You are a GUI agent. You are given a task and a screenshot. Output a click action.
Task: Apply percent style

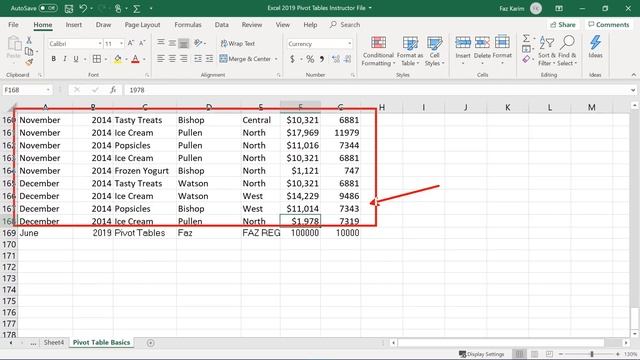[310, 59]
